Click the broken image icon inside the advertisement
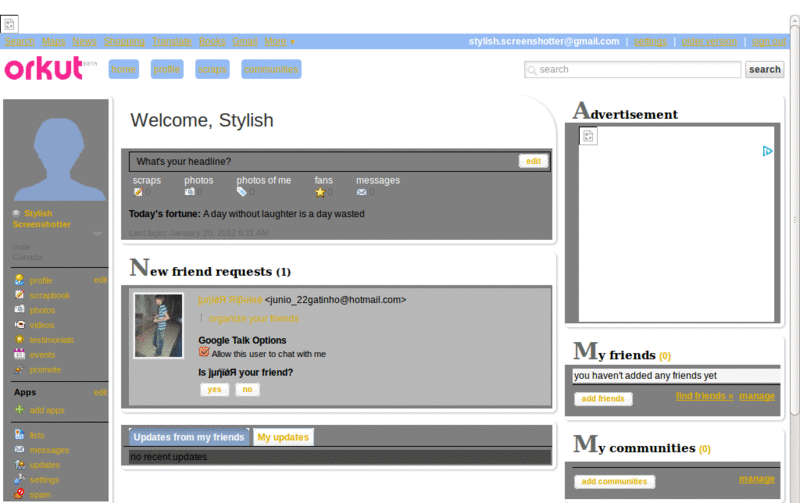Viewport: 800px width, 503px height. 588,136
